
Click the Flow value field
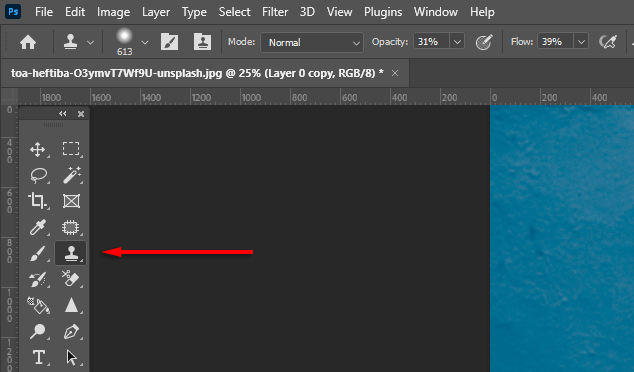pyautogui.click(x=554, y=42)
